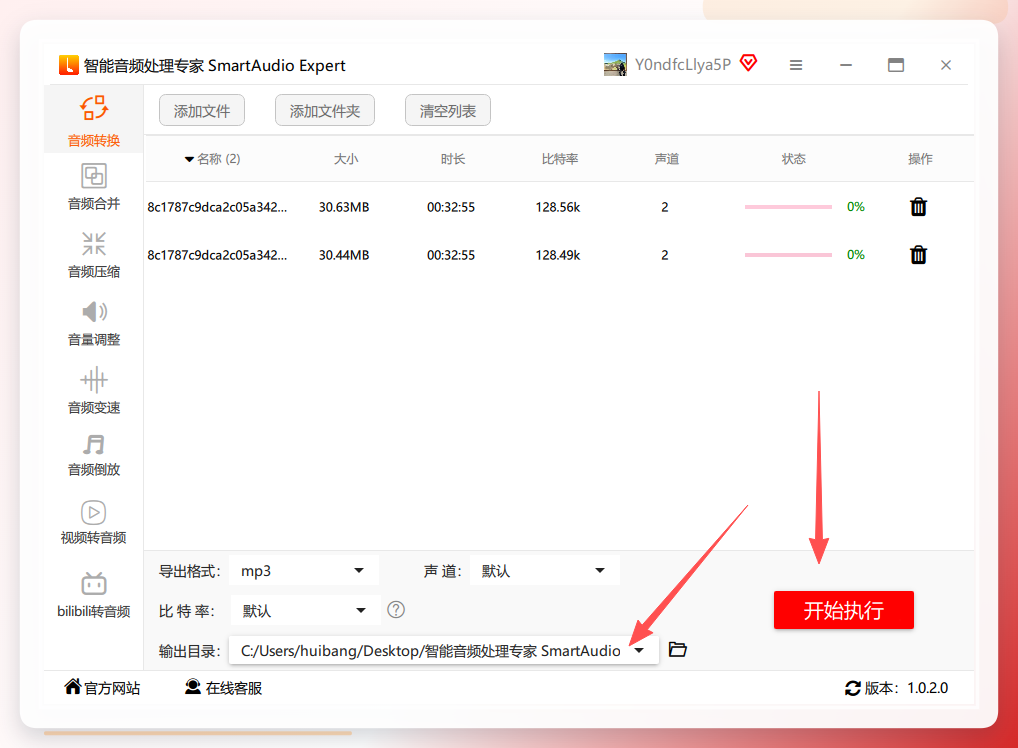1018x748 pixels.
Task: Maximize the SmartAudio Expert window
Action: click(896, 65)
